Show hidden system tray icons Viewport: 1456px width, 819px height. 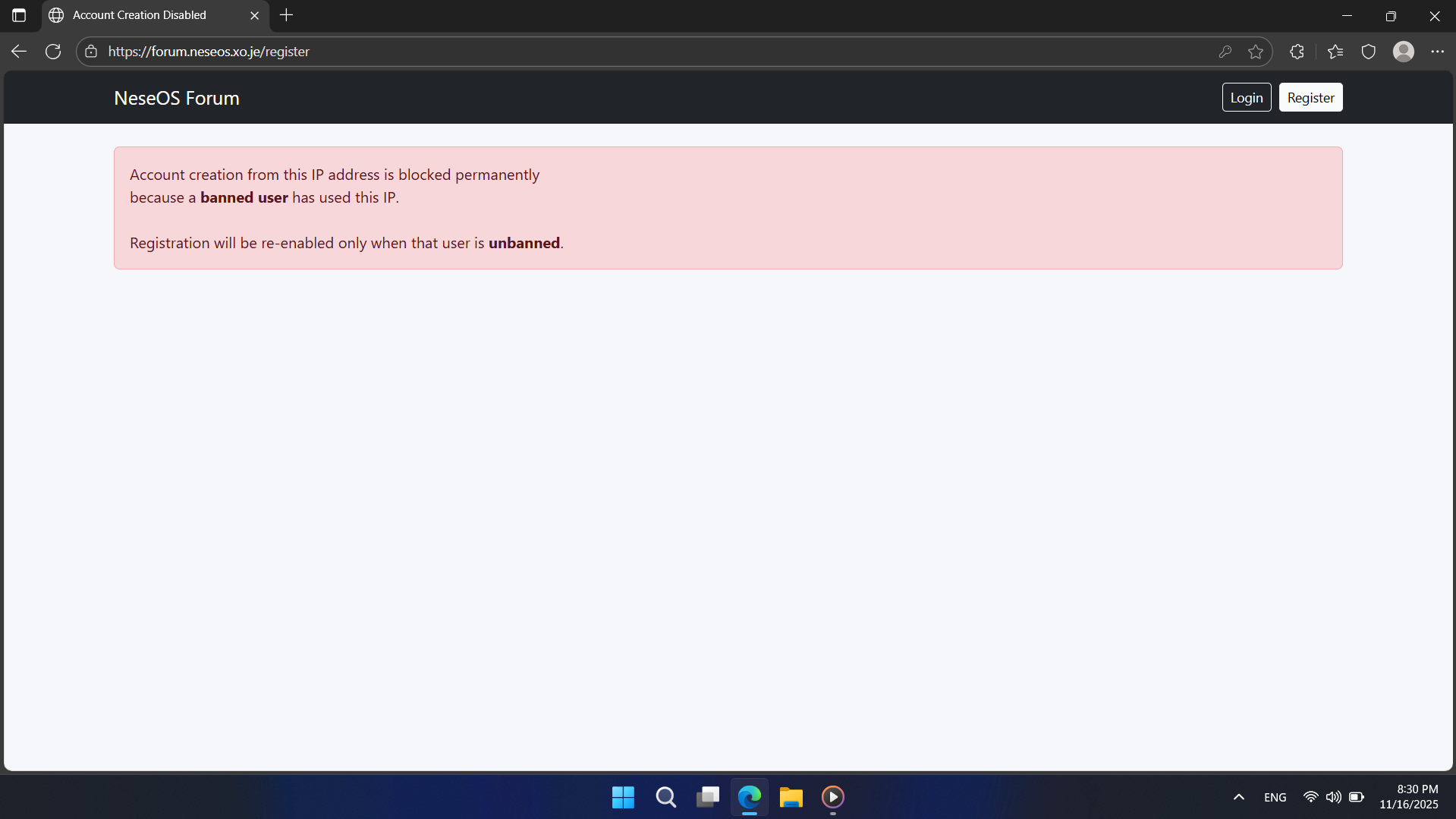pyautogui.click(x=1238, y=797)
